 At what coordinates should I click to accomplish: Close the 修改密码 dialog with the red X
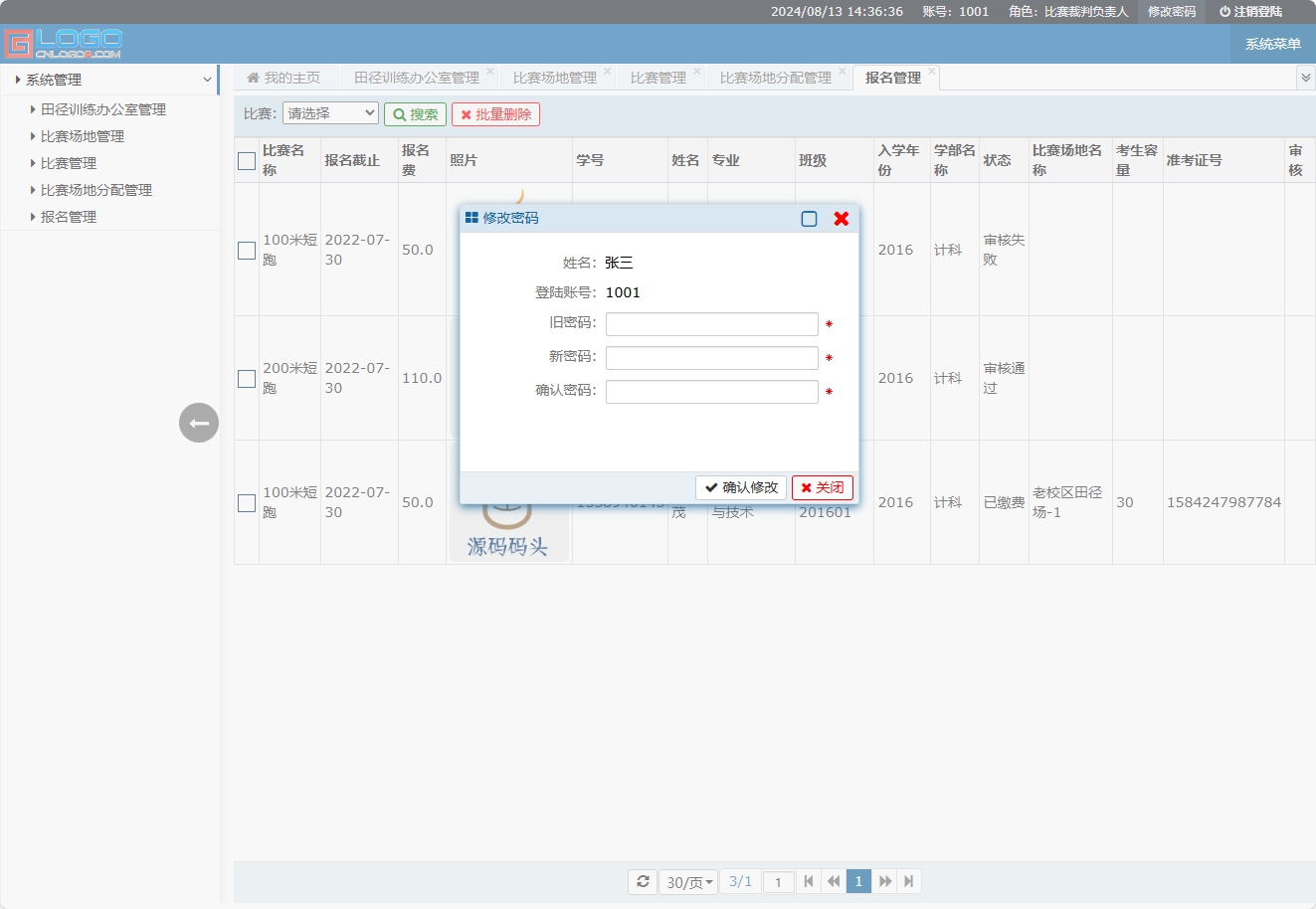pos(842,219)
